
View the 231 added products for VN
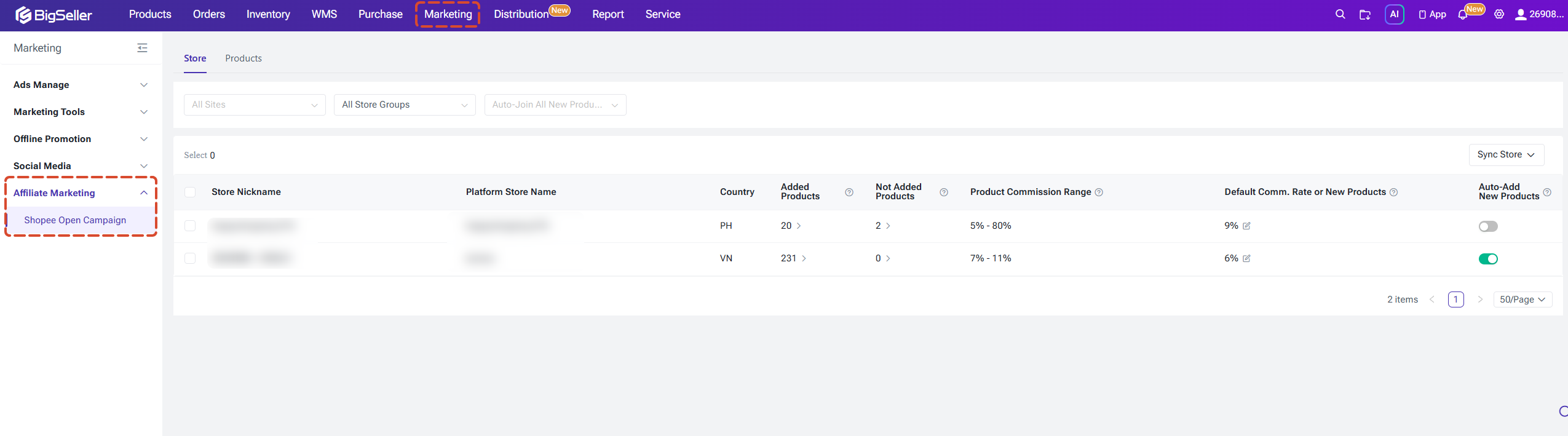tap(793, 259)
